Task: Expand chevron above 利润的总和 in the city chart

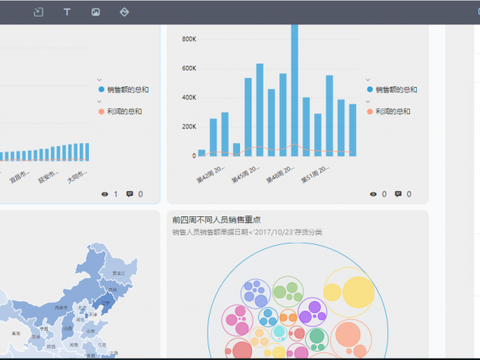Action: (x=99, y=101)
